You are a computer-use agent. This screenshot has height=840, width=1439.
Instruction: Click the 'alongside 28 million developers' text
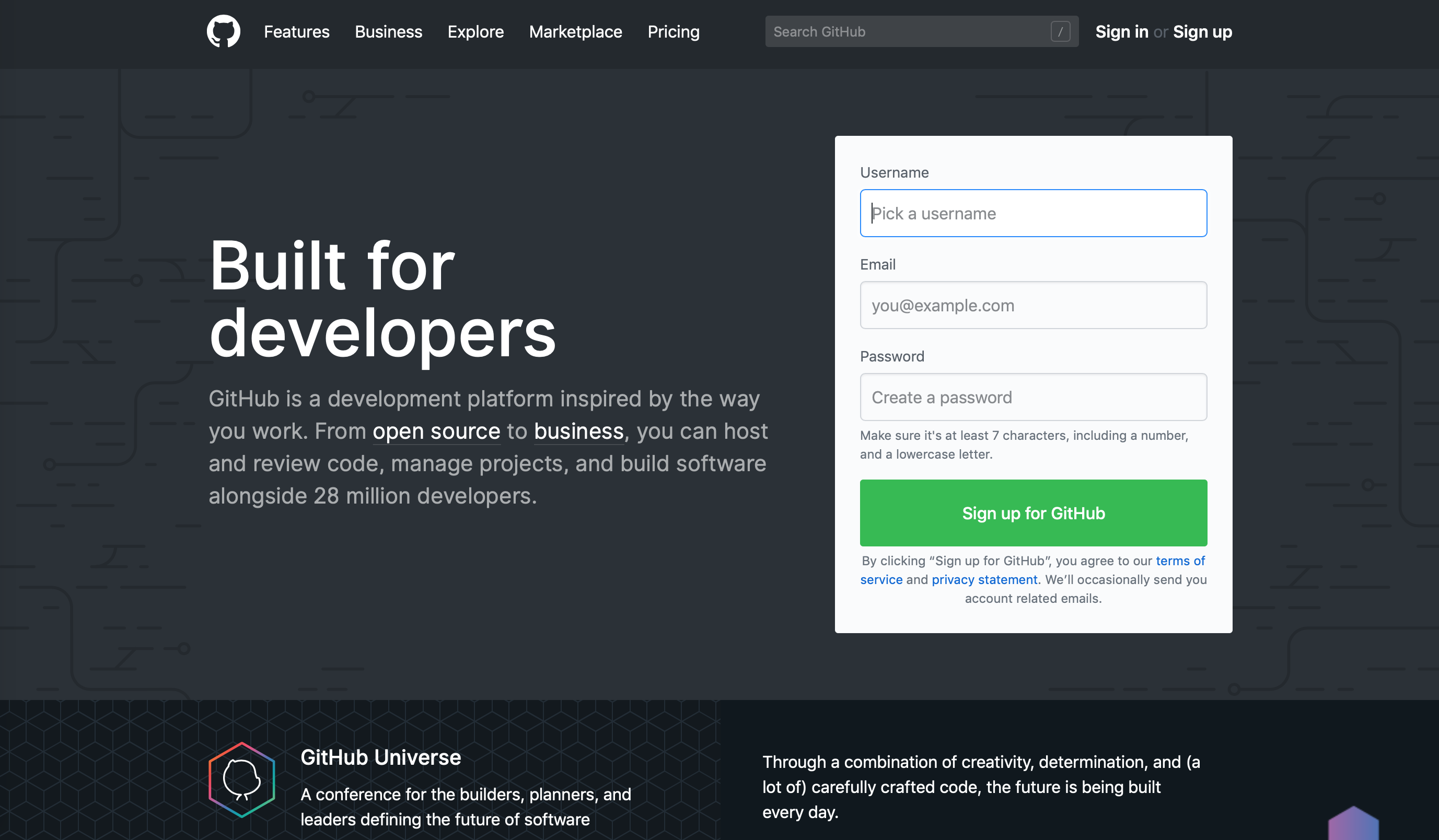373,496
